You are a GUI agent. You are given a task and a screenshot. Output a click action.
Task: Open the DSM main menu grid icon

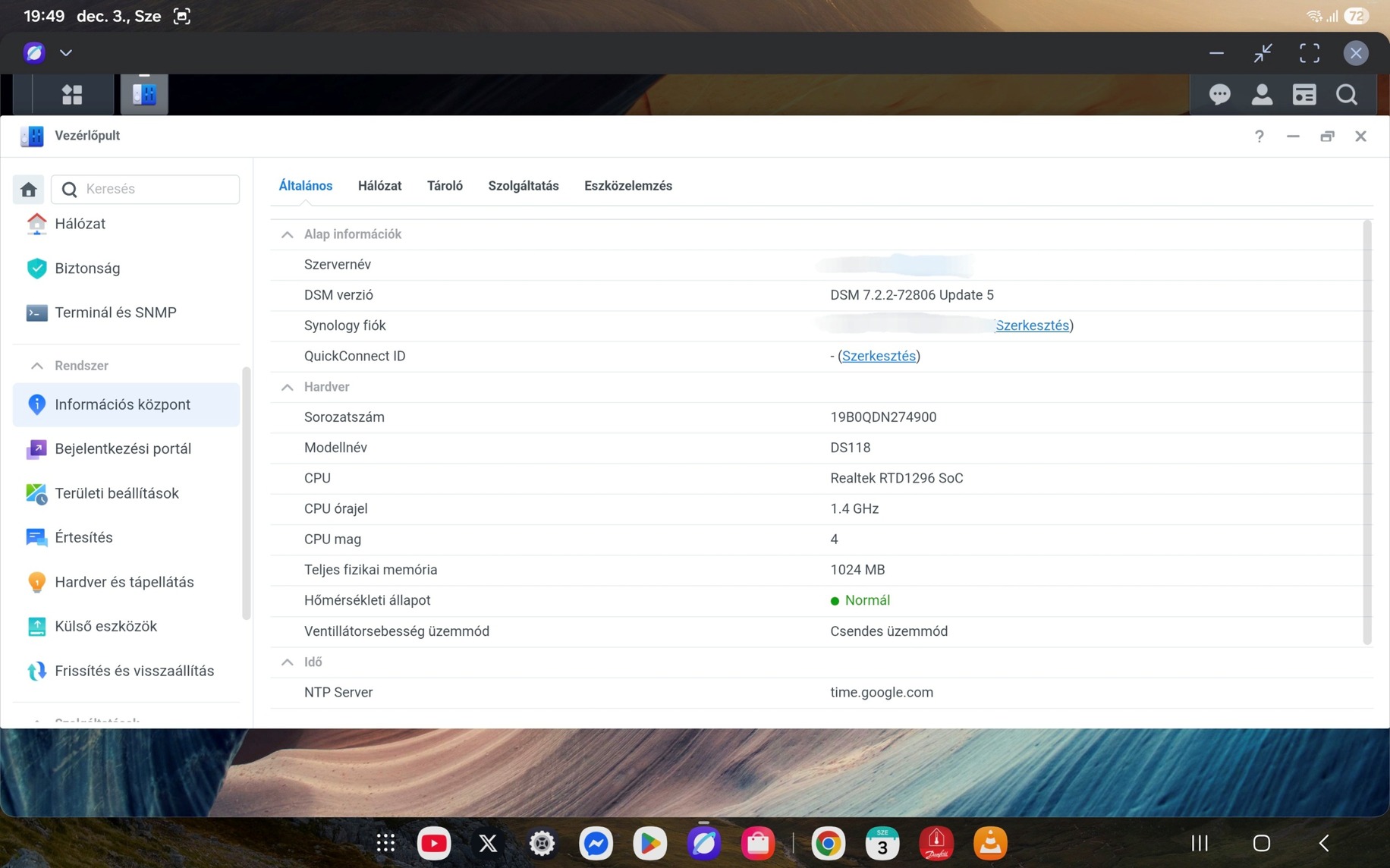72,95
